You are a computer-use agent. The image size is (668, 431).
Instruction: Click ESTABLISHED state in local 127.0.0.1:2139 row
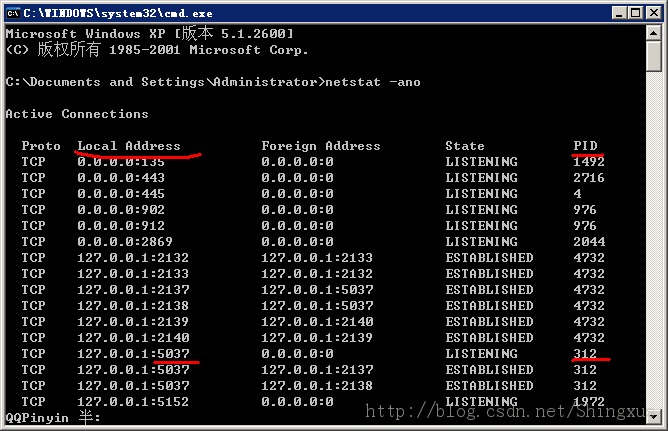489,322
